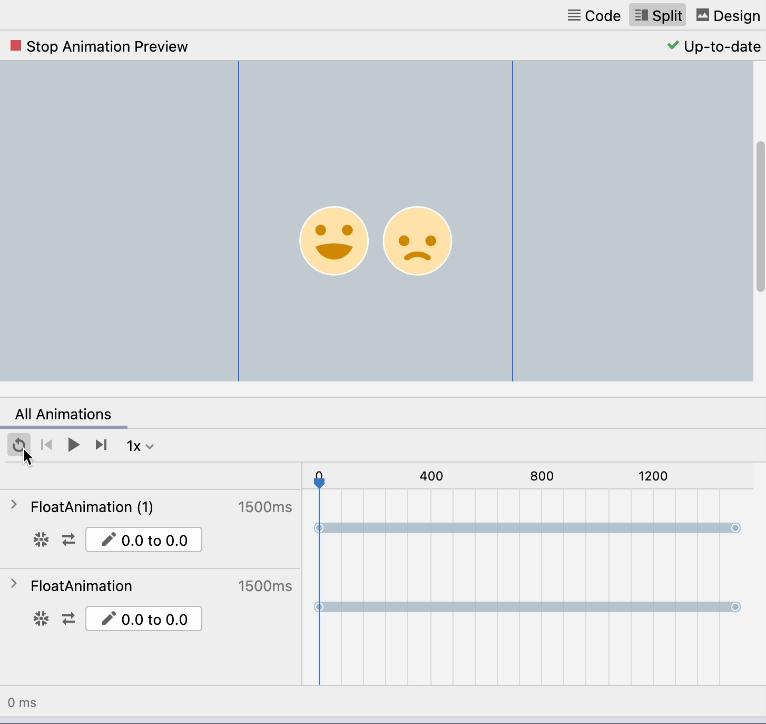Click freeze icon for FloatAnimation (1)
Image resolution: width=766 pixels, height=724 pixels.
pos(41,540)
